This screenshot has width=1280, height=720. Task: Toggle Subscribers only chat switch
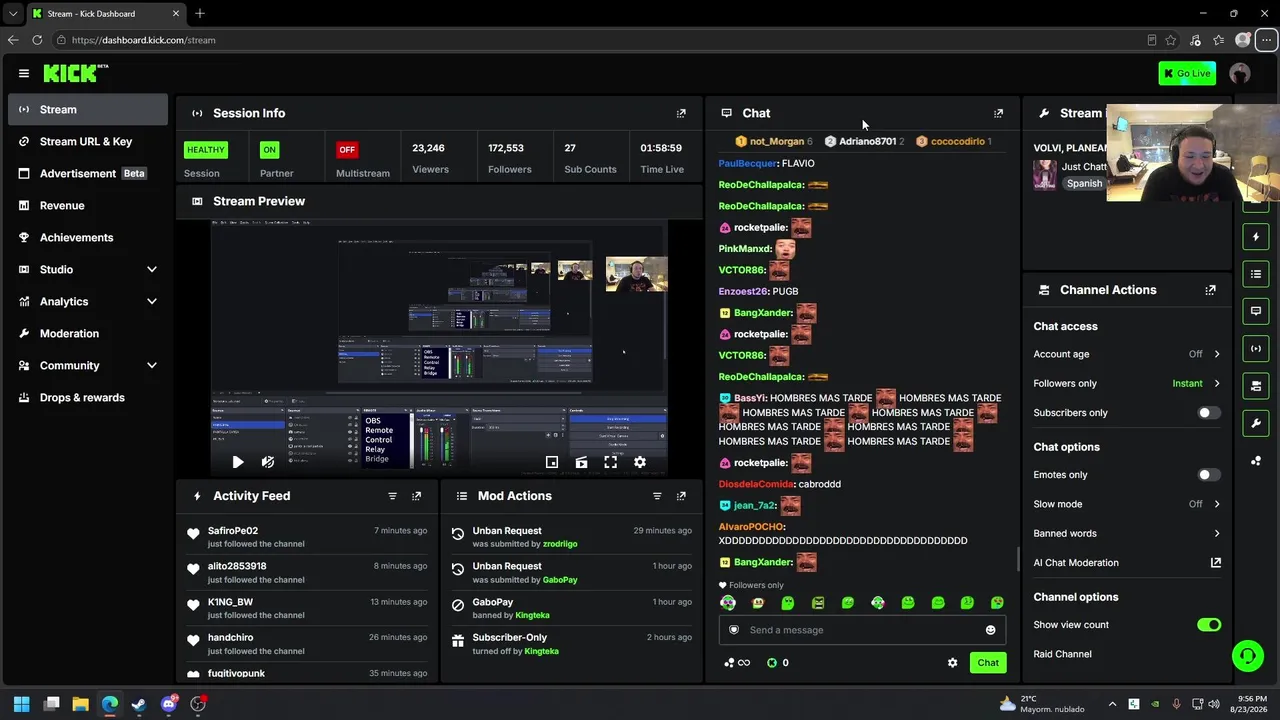coord(1209,413)
